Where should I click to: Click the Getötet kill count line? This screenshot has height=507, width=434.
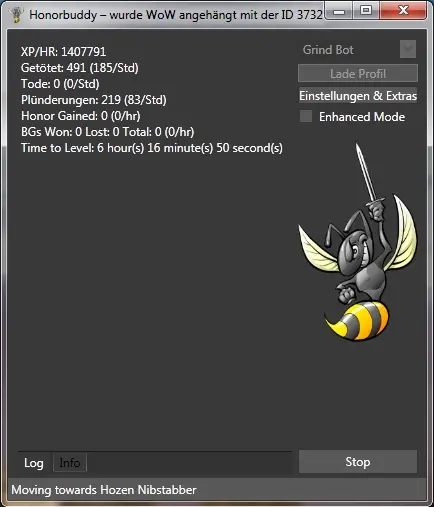point(79,68)
